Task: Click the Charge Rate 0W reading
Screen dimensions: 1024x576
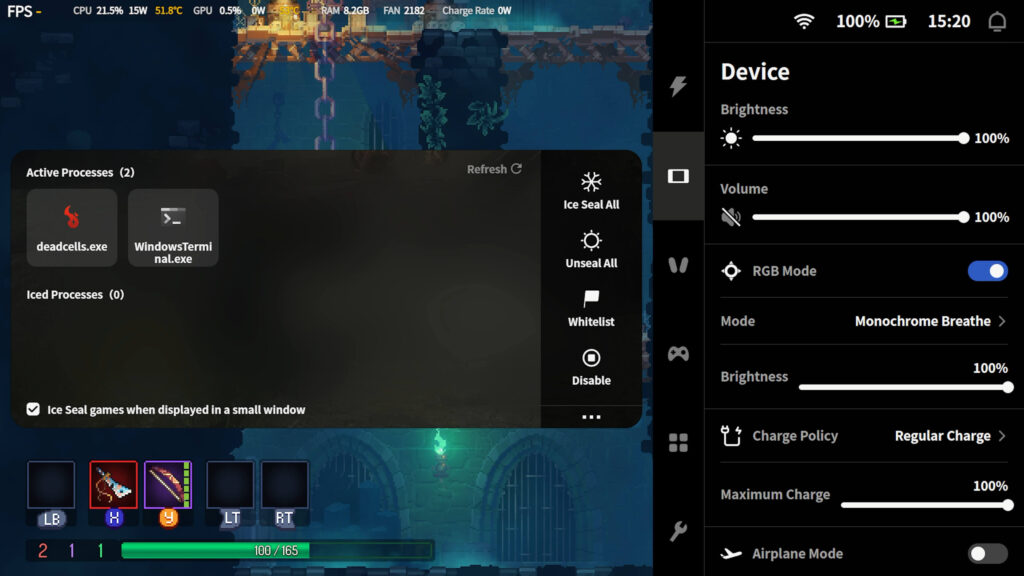Action: pyautogui.click(x=477, y=10)
